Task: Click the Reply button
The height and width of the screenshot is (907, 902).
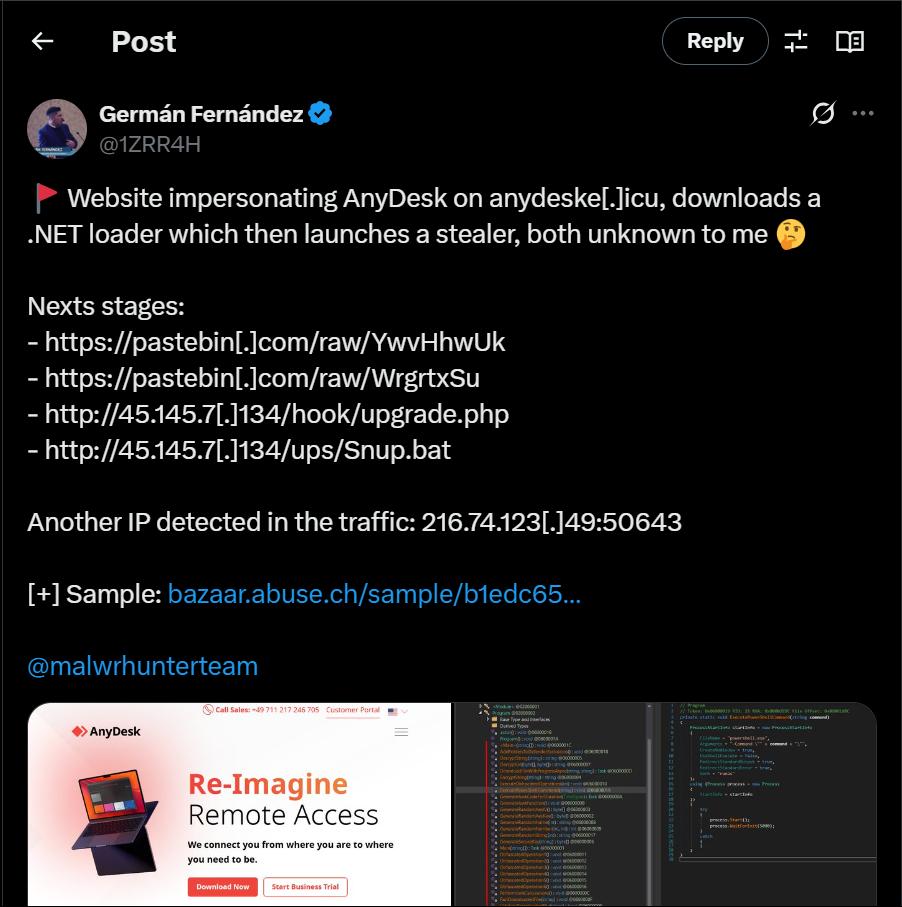Action: [x=714, y=41]
